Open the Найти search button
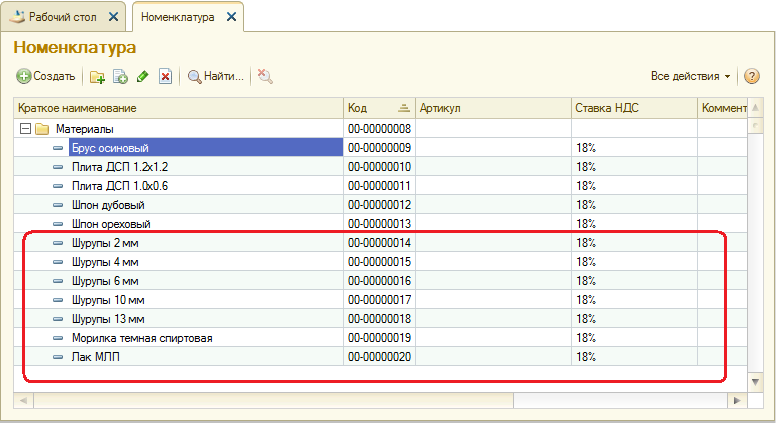776x423 pixels. pos(215,76)
